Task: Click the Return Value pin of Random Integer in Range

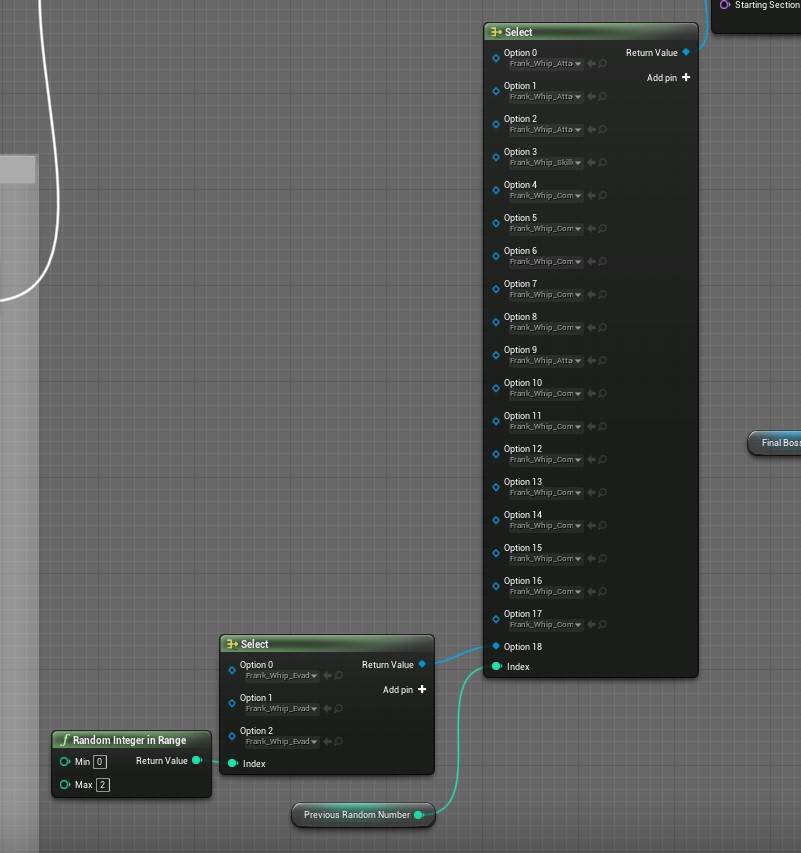Action: [197, 761]
